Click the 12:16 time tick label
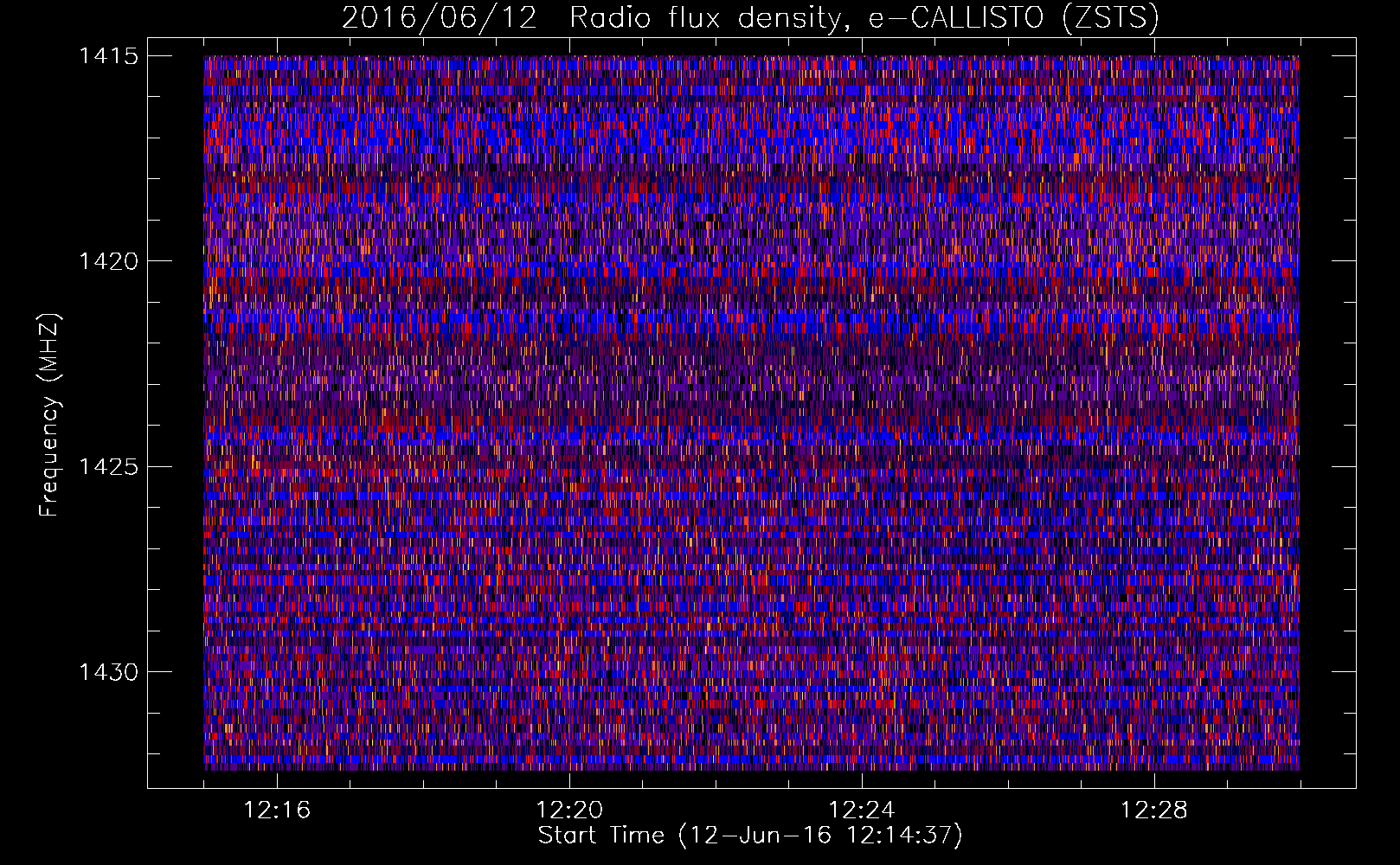This screenshot has height=865, width=1400. [277, 811]
